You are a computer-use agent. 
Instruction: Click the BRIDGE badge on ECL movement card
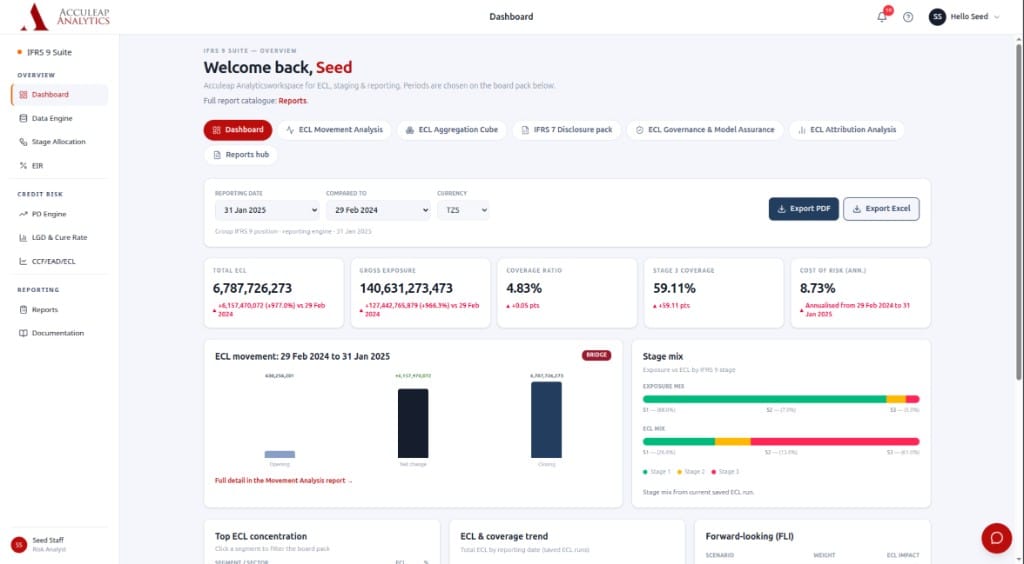(x=596, y=355)
